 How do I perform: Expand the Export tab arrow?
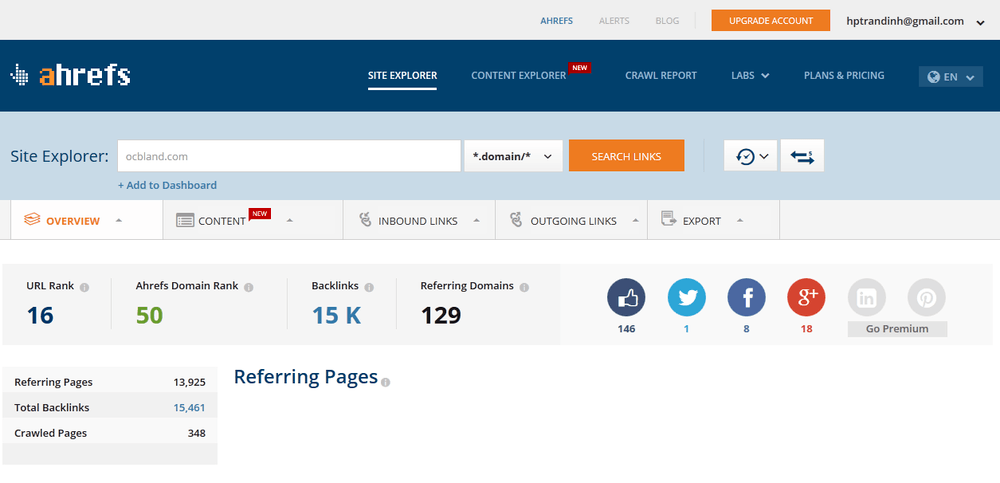coord(740,220)
